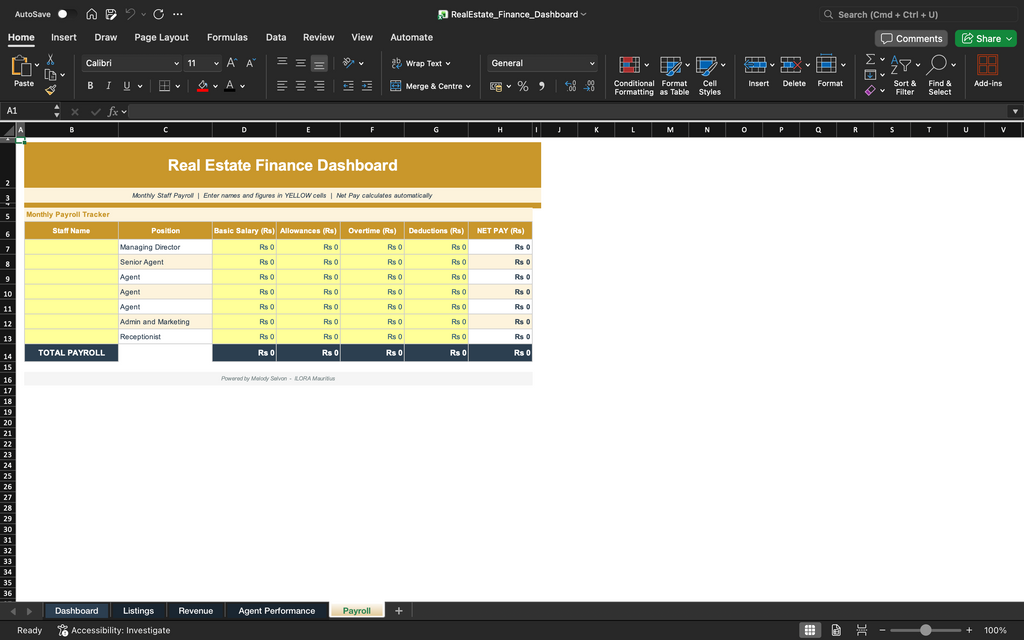This screenshot has height=640, width=1024.
Task: Open the Page Layout ribbon tab
Action: click(x=161, y=37)
